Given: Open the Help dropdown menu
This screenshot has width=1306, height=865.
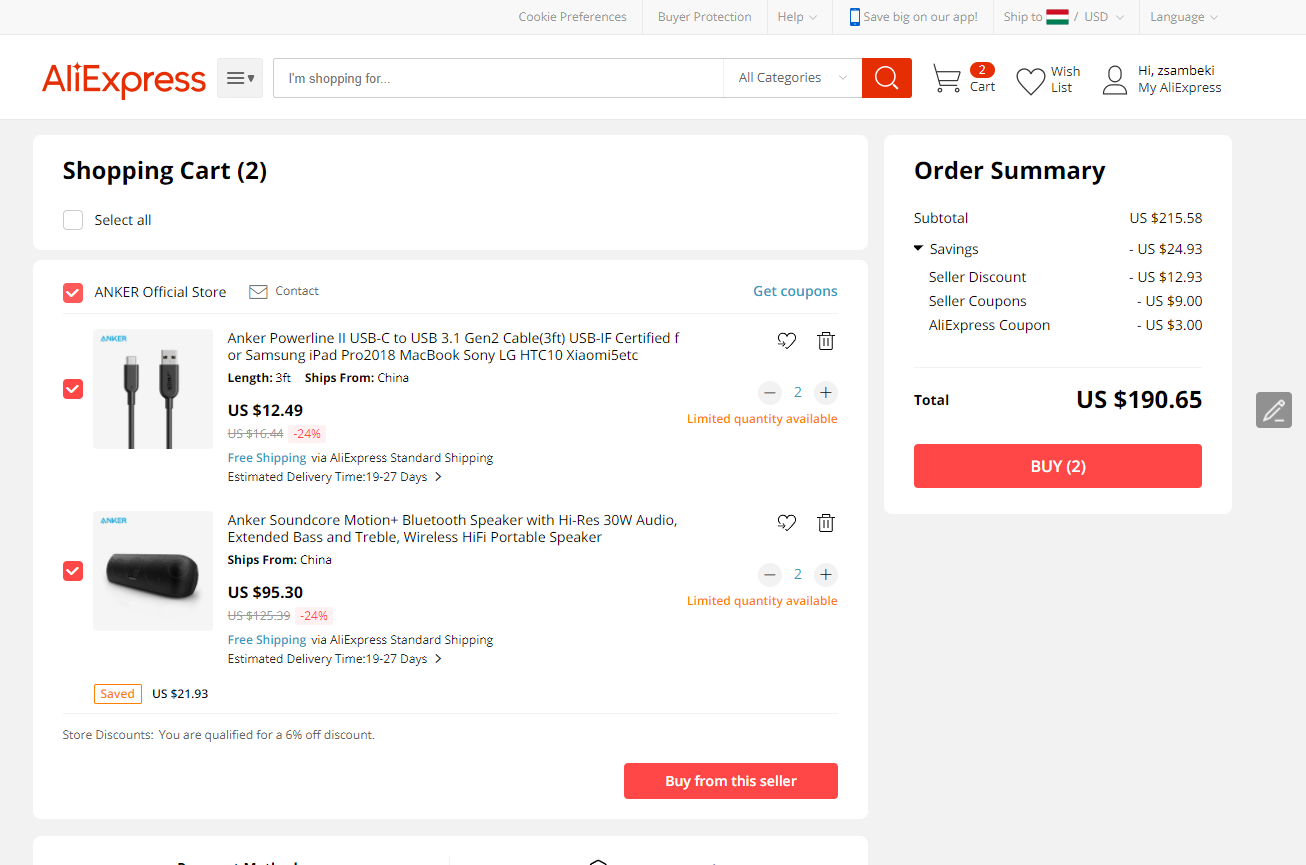Looking at the screenshot, I should click(x=797, y=17).
